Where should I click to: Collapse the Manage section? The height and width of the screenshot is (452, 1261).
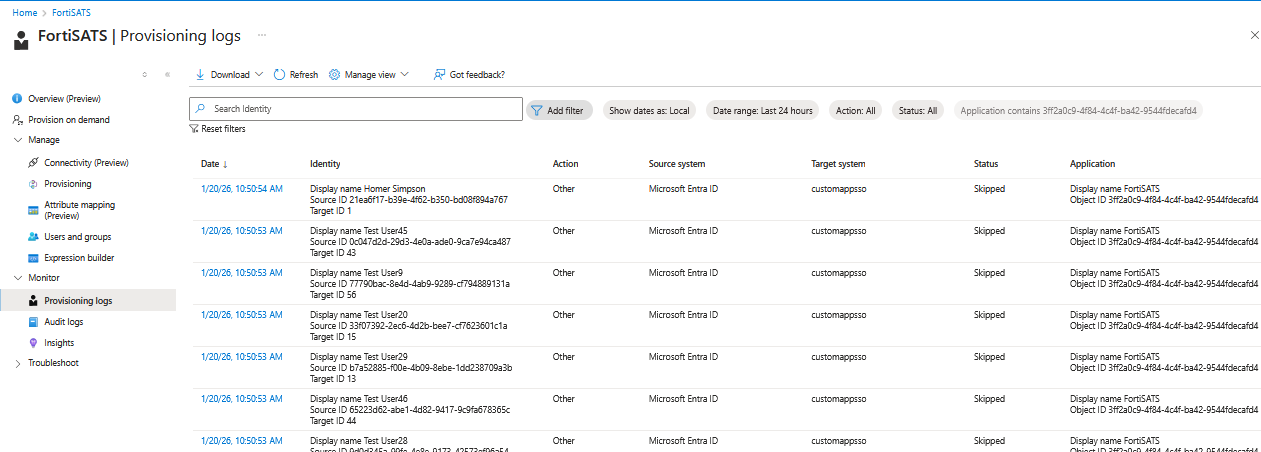[17, 140]
